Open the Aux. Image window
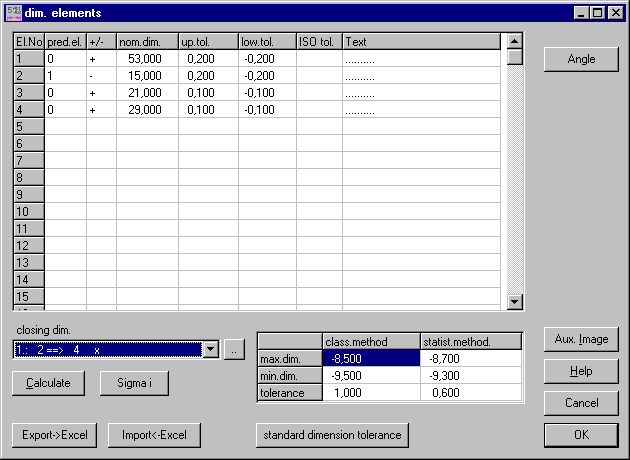The width and height of the screenshot is (630, 460). coord(581,339)
